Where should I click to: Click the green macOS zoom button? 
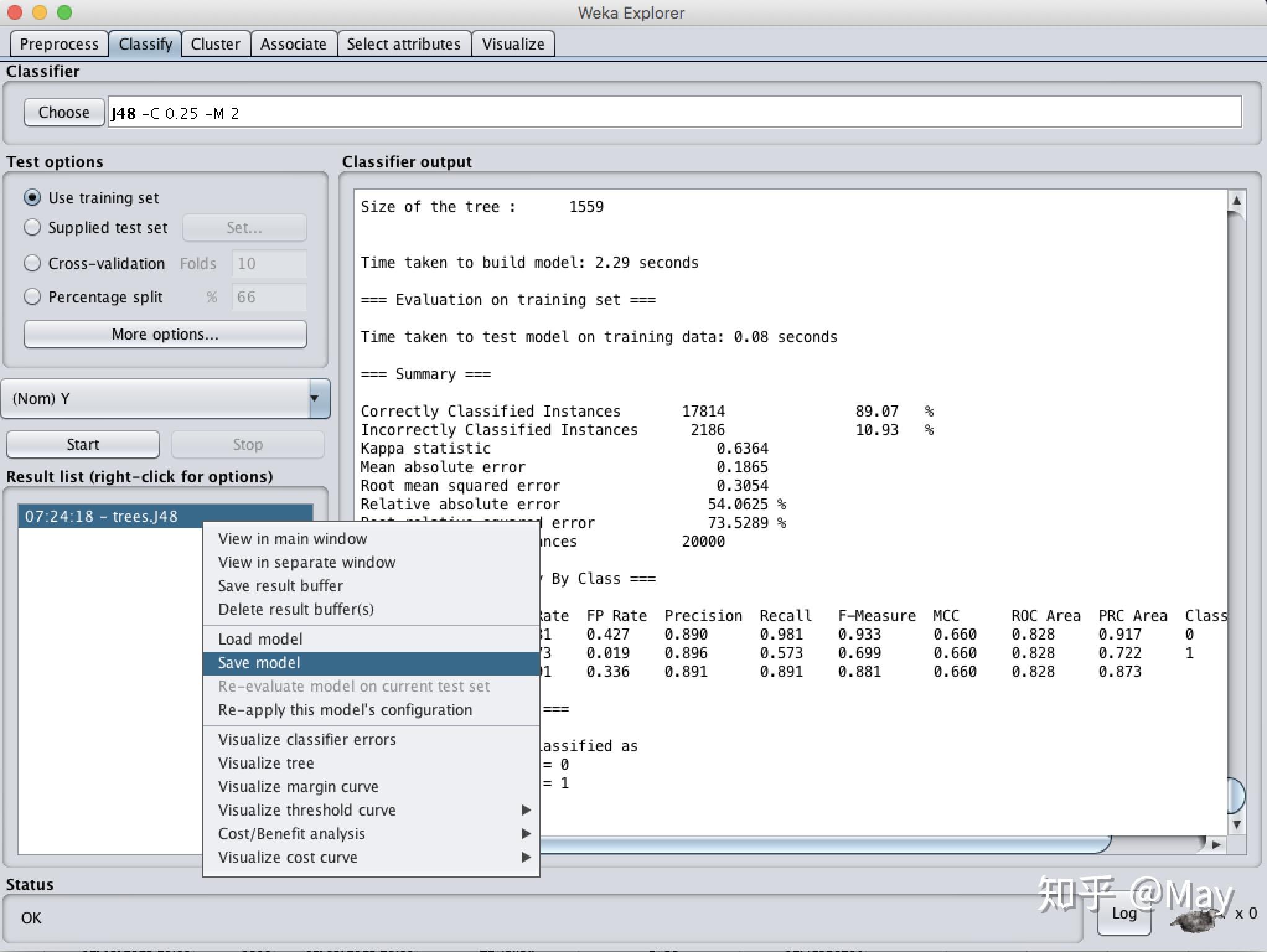coord(64,12)
